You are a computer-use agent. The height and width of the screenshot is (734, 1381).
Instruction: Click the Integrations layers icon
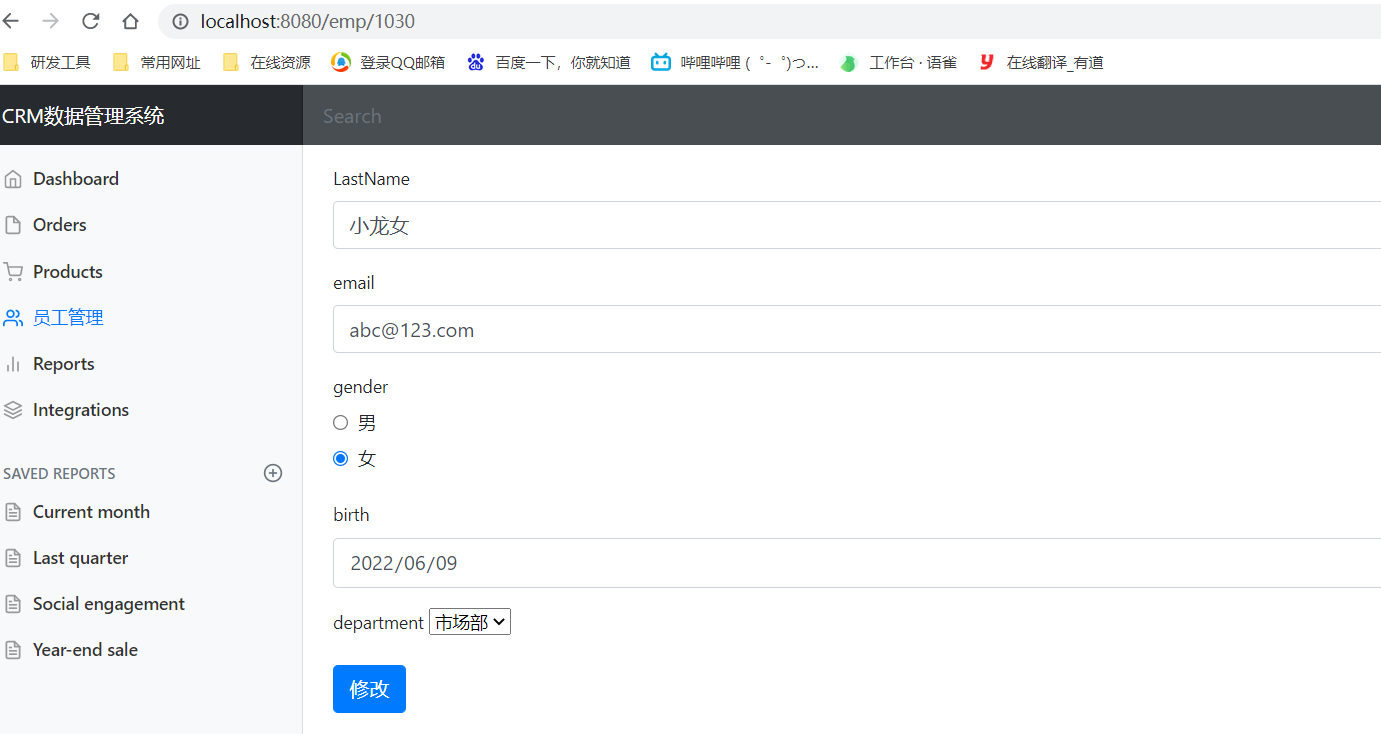pyautogui.click(x=14, y=409)
